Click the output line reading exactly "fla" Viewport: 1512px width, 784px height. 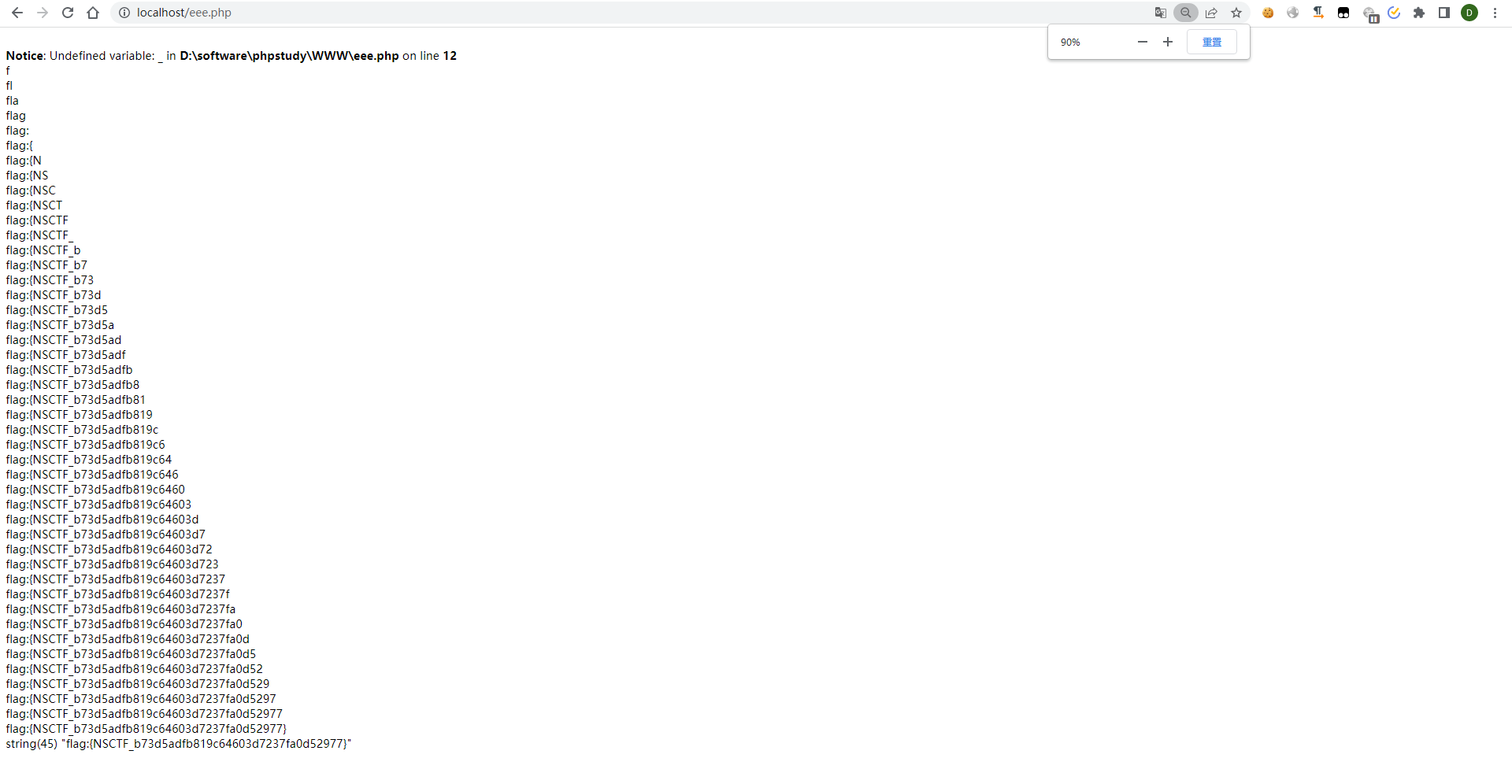pos(13,101)
